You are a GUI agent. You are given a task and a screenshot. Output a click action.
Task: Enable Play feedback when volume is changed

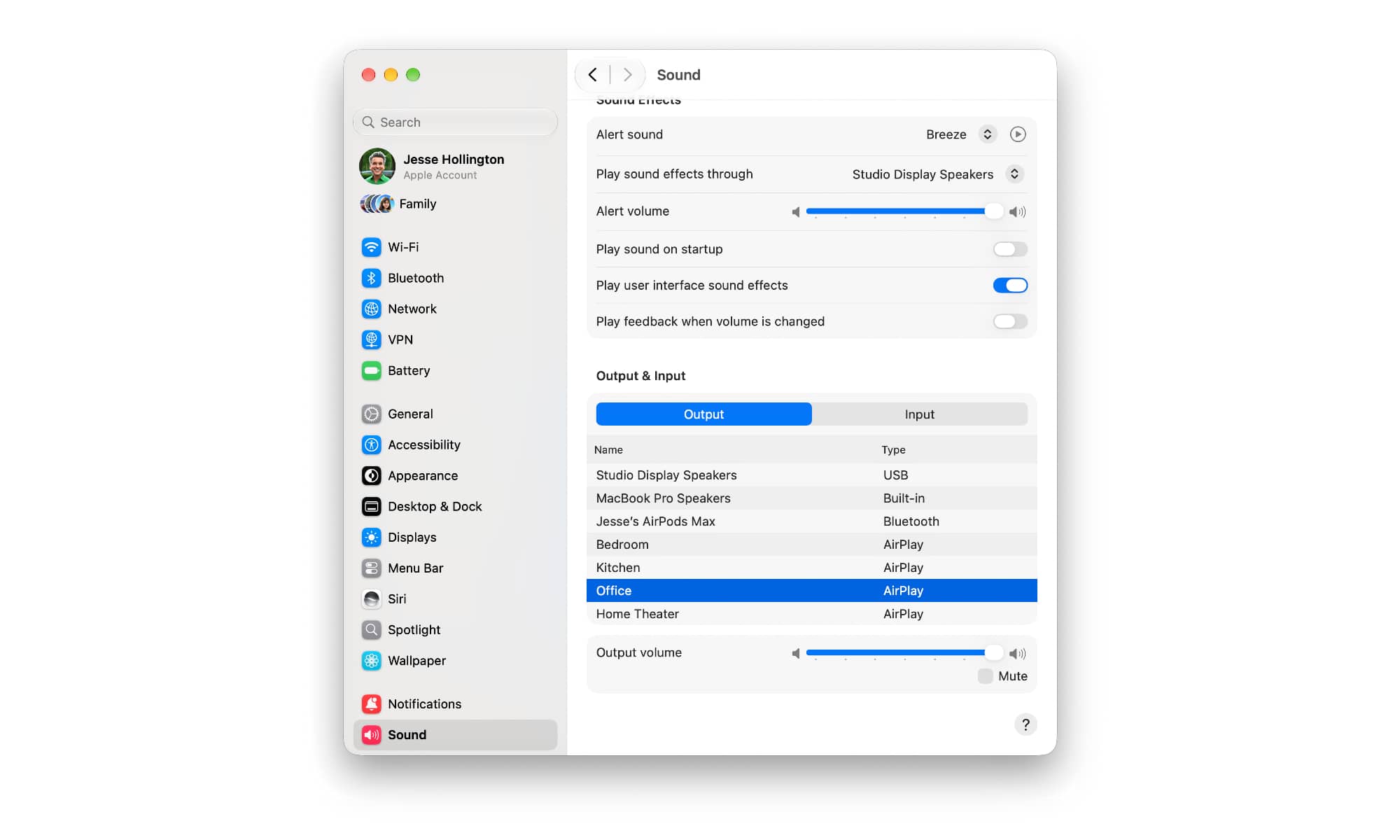1010,321
